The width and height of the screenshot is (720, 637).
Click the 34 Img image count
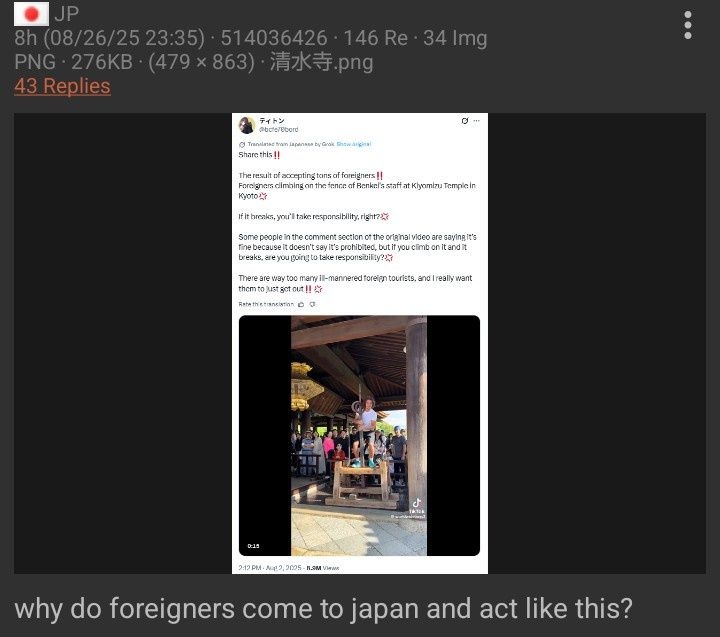click(x=455, y=38)
